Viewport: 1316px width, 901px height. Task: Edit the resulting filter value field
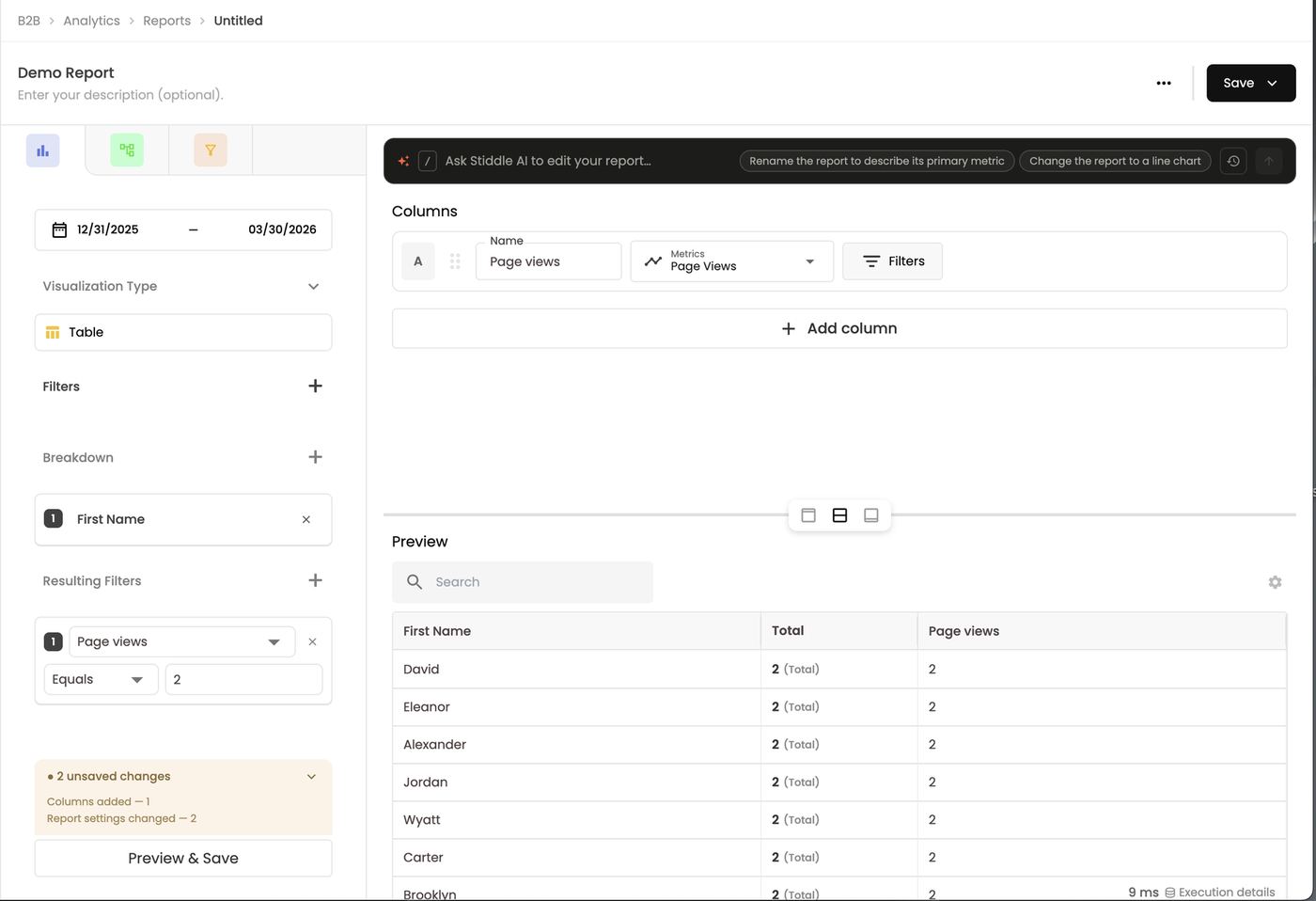click(x=243, y=679)
